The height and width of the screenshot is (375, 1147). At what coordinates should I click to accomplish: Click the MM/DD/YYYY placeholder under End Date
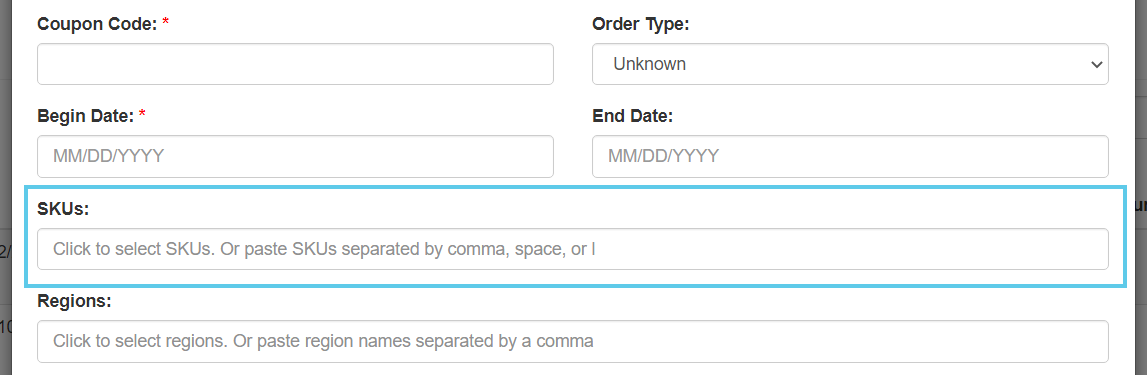coord(663,156)
